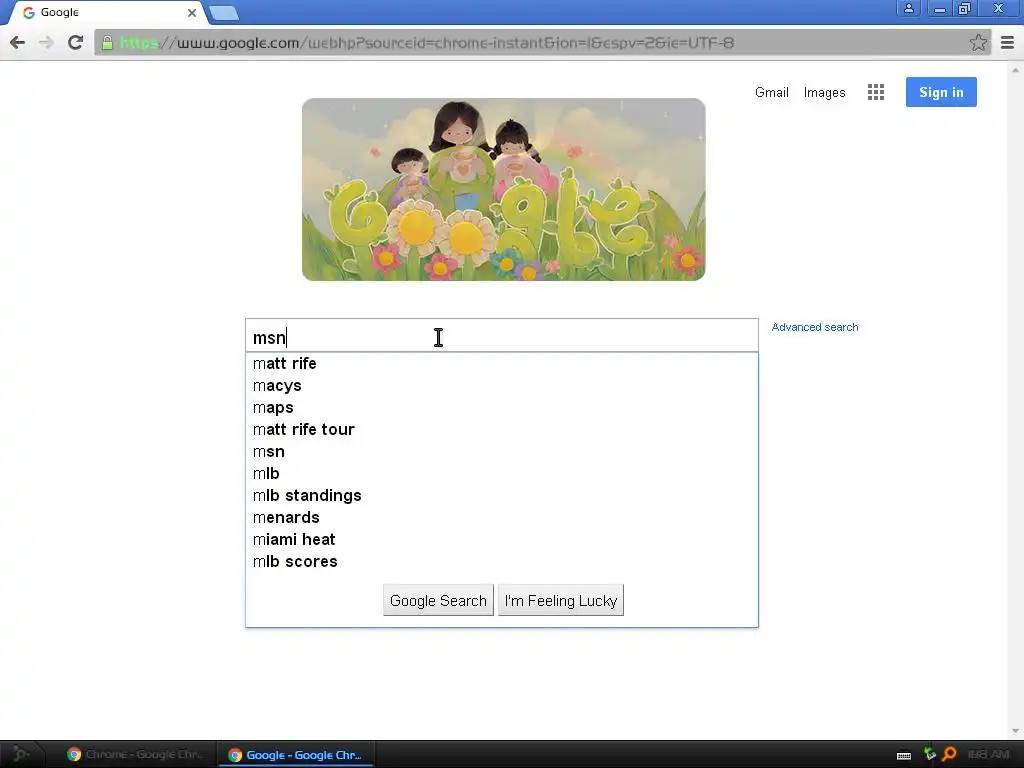1024x768 pixels.
Task: Choose the "matt rife tour" suggestion
Action: click(502, 429)
